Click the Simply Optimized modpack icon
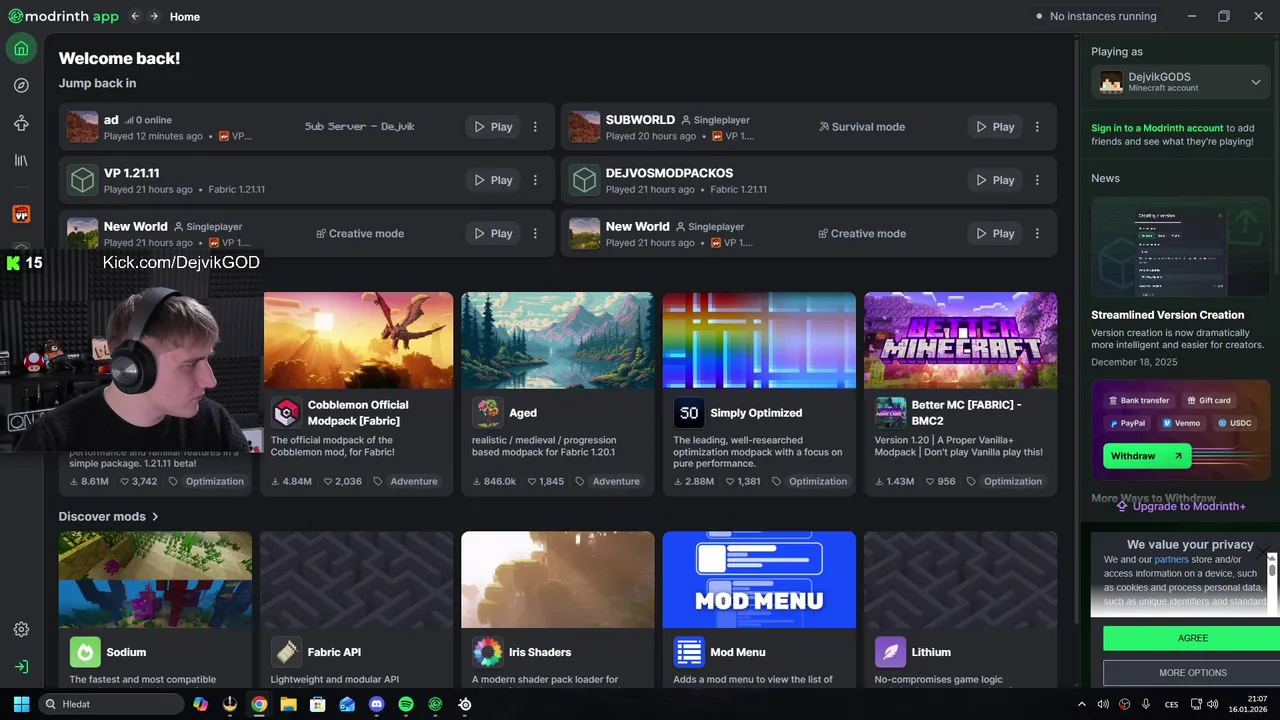The width and height of the screenshot is (1280, 720). [x=689, y=412]
